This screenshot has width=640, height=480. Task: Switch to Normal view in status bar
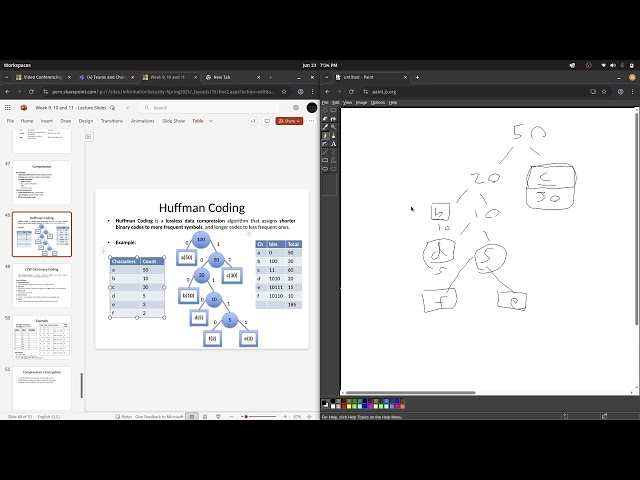click(192, 417)
